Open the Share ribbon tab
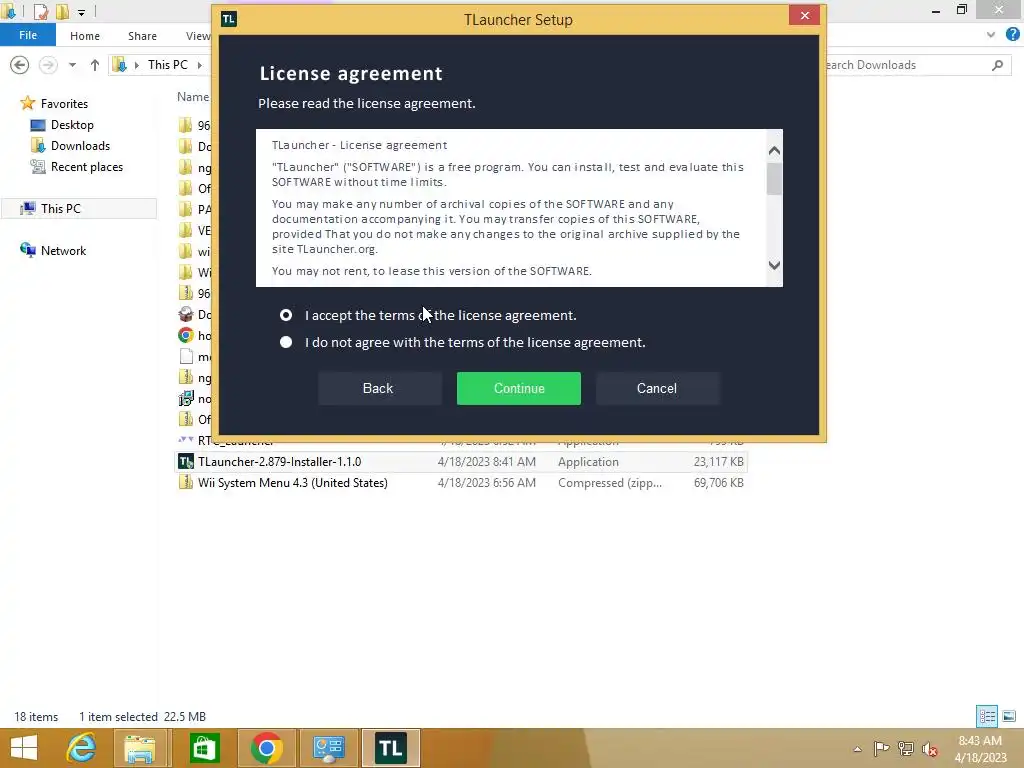1024x768 pixels. click(x=142, y=36)
